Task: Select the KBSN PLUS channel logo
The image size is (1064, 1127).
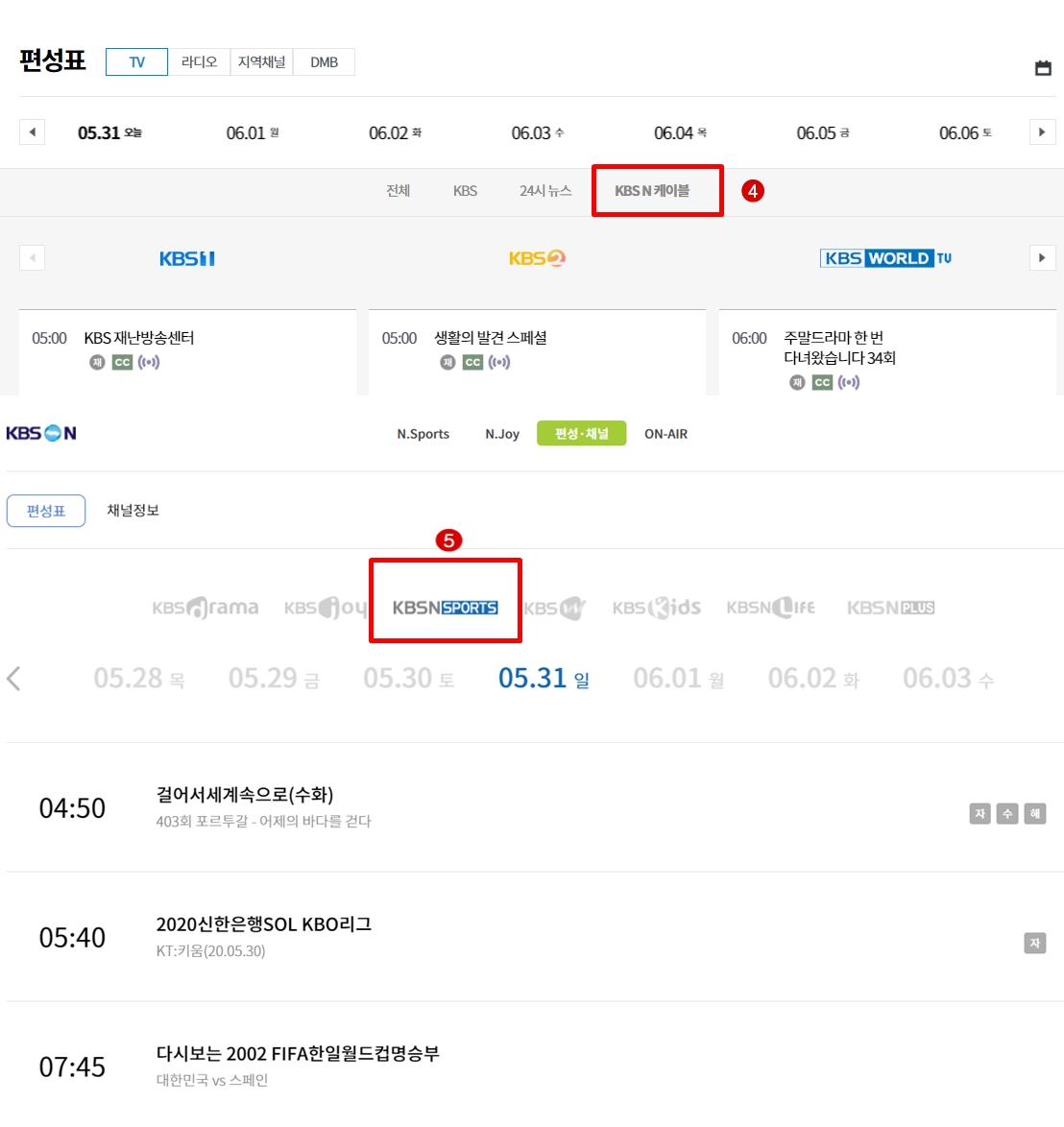Action: (891, 608)
